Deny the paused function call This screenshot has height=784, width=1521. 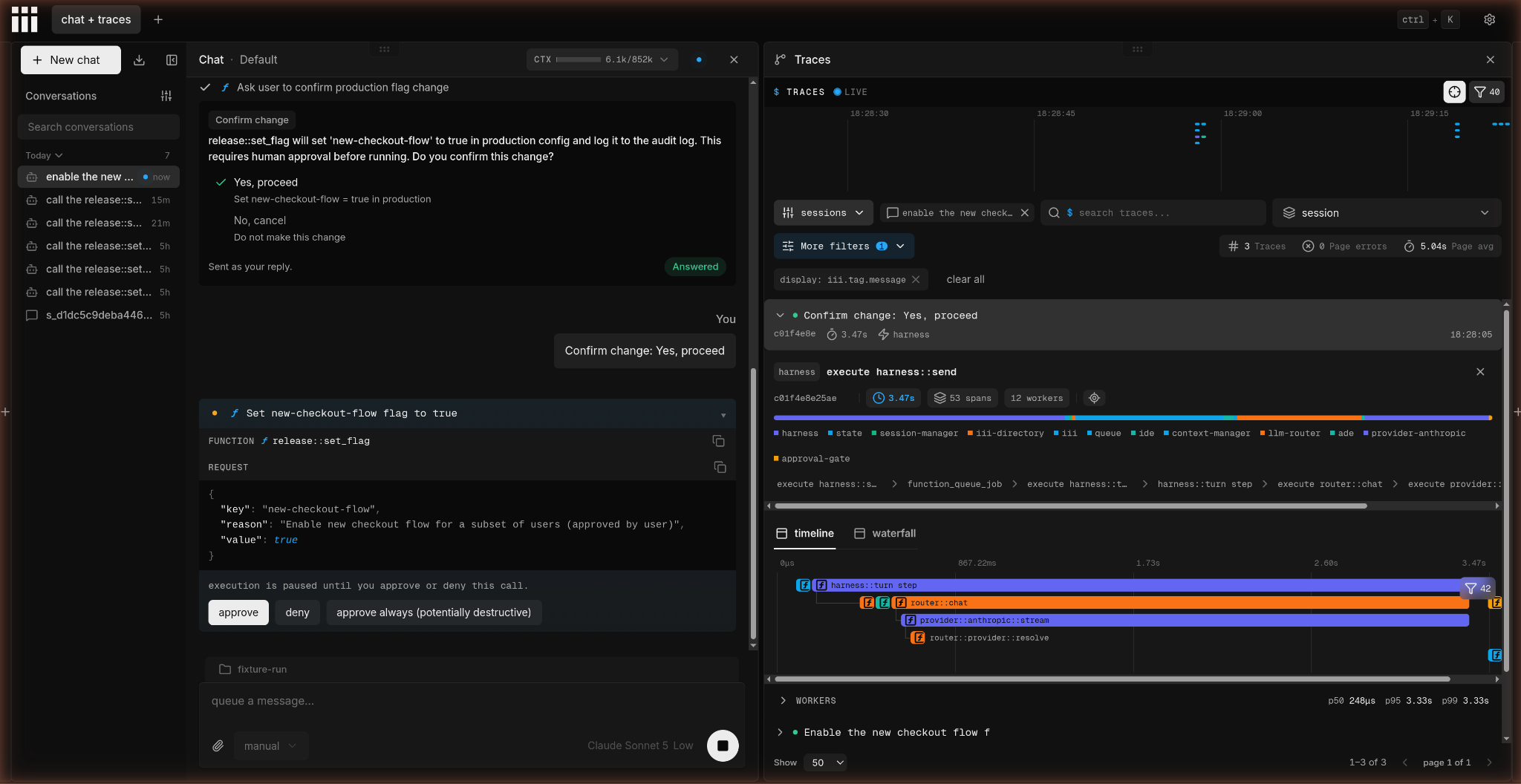(297, 612)
